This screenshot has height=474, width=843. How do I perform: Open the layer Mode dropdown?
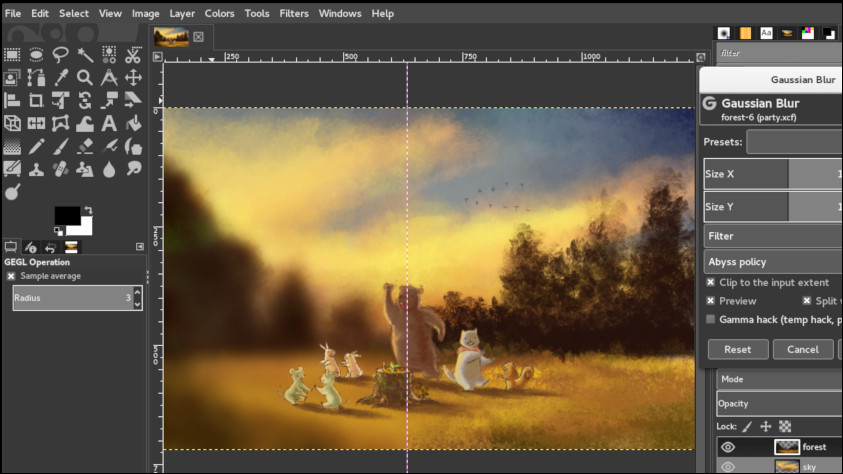[780, 379]
